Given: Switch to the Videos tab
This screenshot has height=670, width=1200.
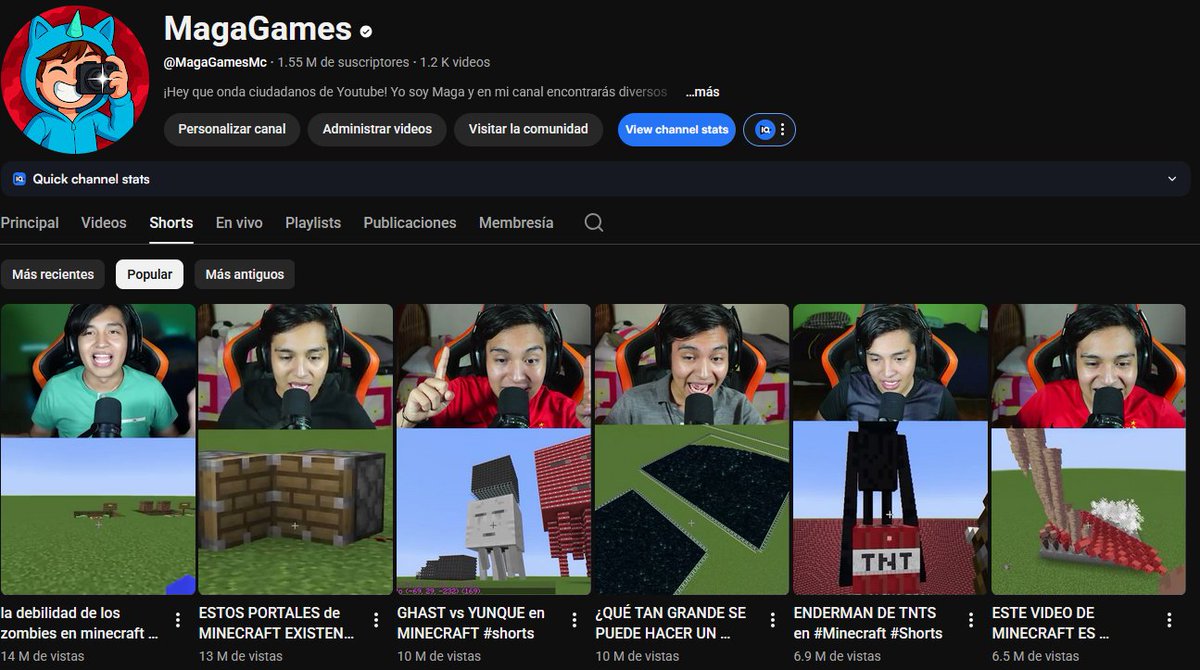Looking at the screenshot, I should tap(104, 223).
